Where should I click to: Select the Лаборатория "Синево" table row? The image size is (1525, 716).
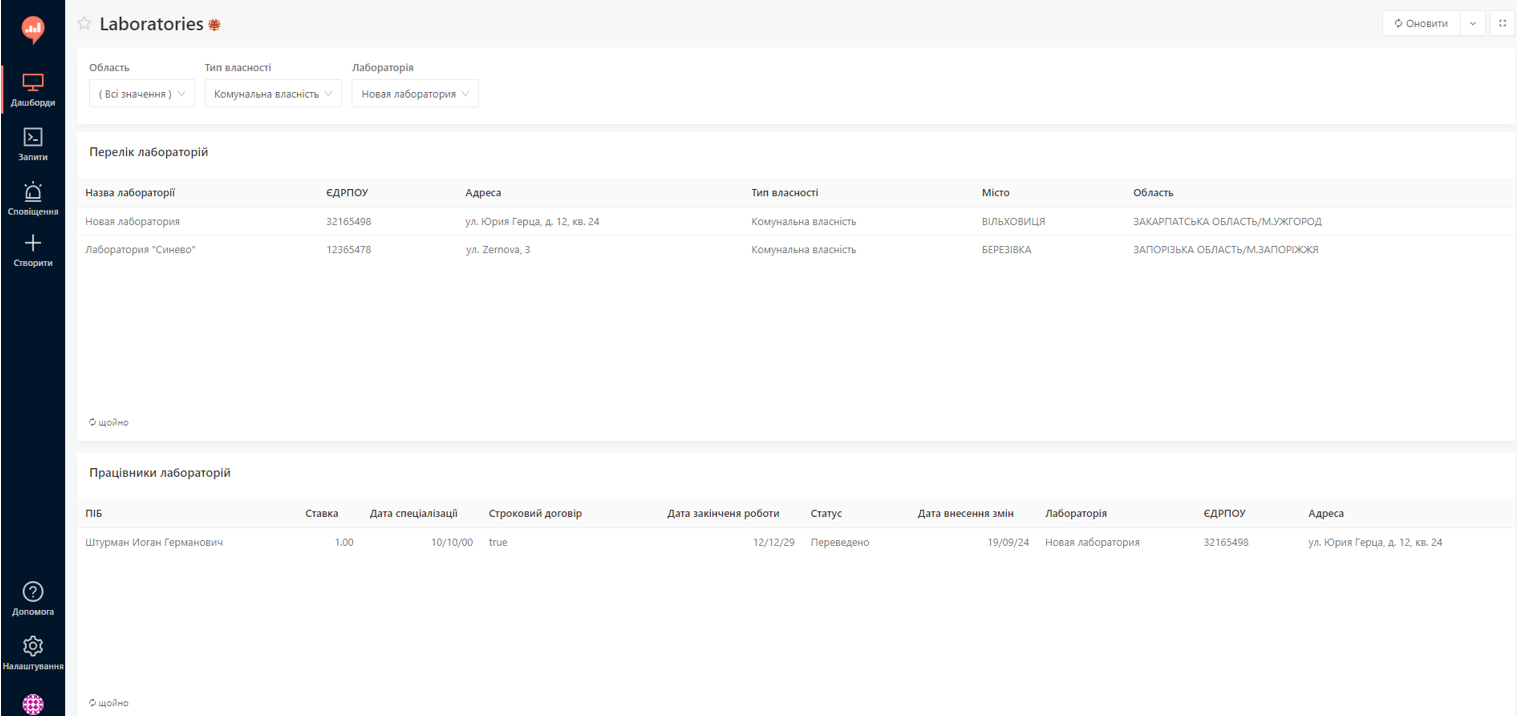pos(796,250)
